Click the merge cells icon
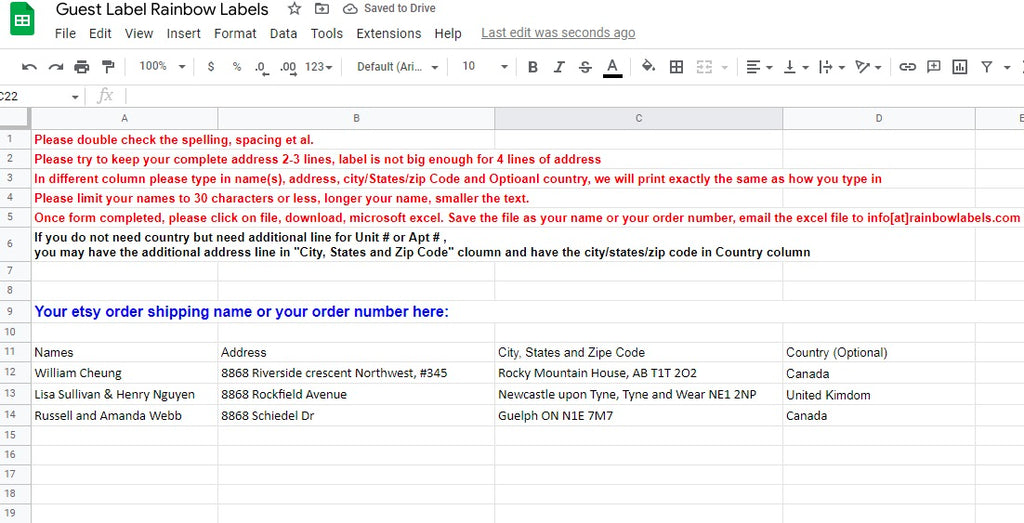Screen dimensions: 1024x523 tap(704, 67)
